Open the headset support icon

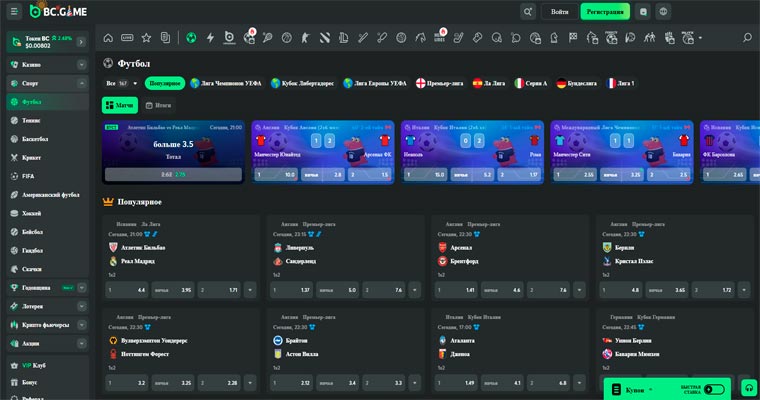coord(749,388)
